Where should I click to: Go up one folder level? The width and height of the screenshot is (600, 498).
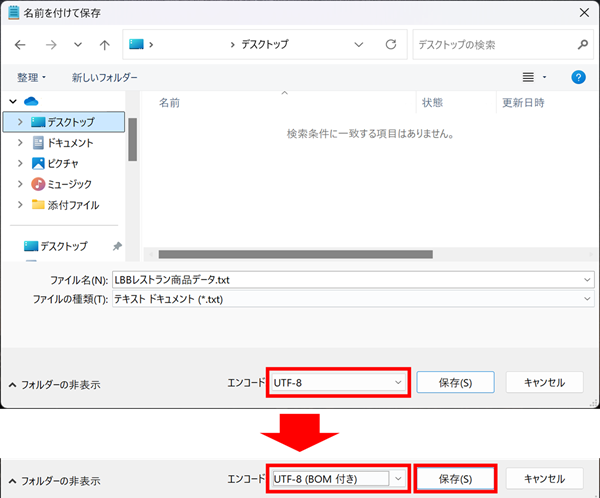pos(104,45)
